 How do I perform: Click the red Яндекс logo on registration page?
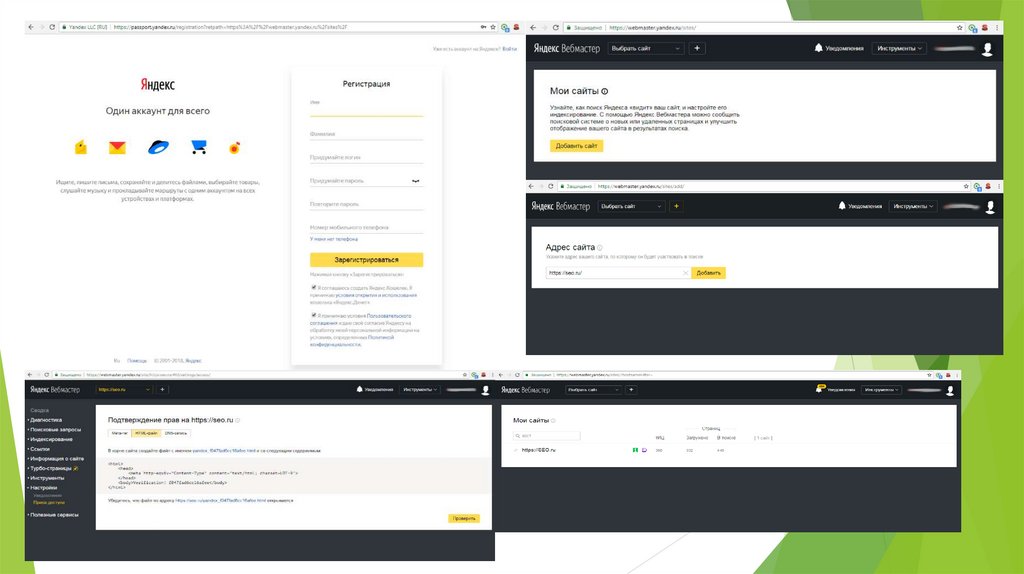pyautogui.click(x=157, y=84)
